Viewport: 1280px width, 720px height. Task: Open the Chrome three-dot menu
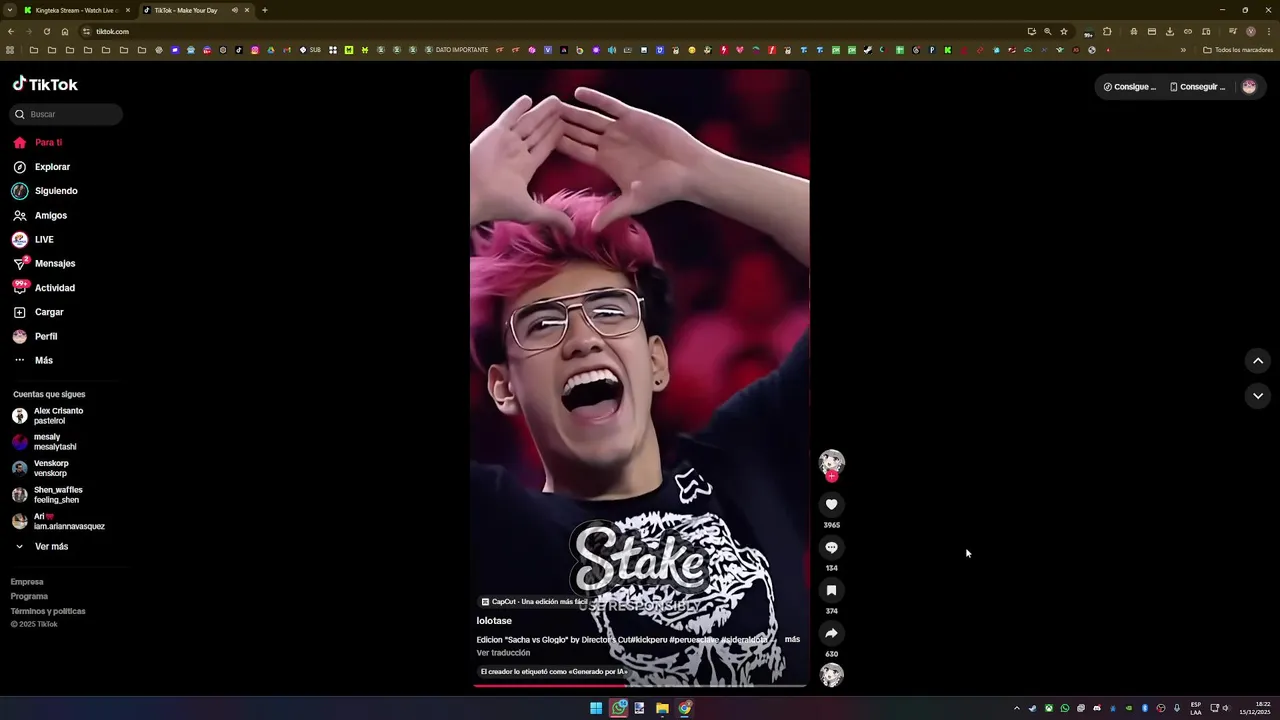[1269, 31]
